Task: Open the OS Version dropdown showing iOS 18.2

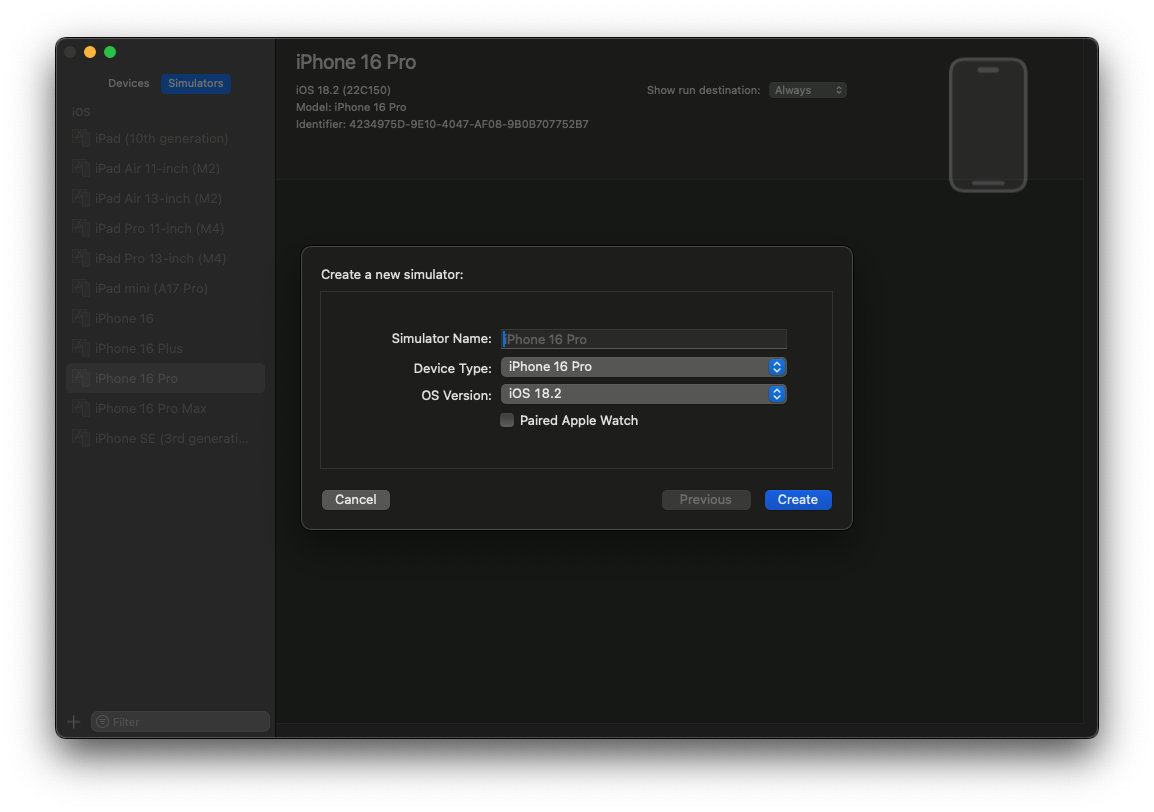Action: click(x=643, y=393)
